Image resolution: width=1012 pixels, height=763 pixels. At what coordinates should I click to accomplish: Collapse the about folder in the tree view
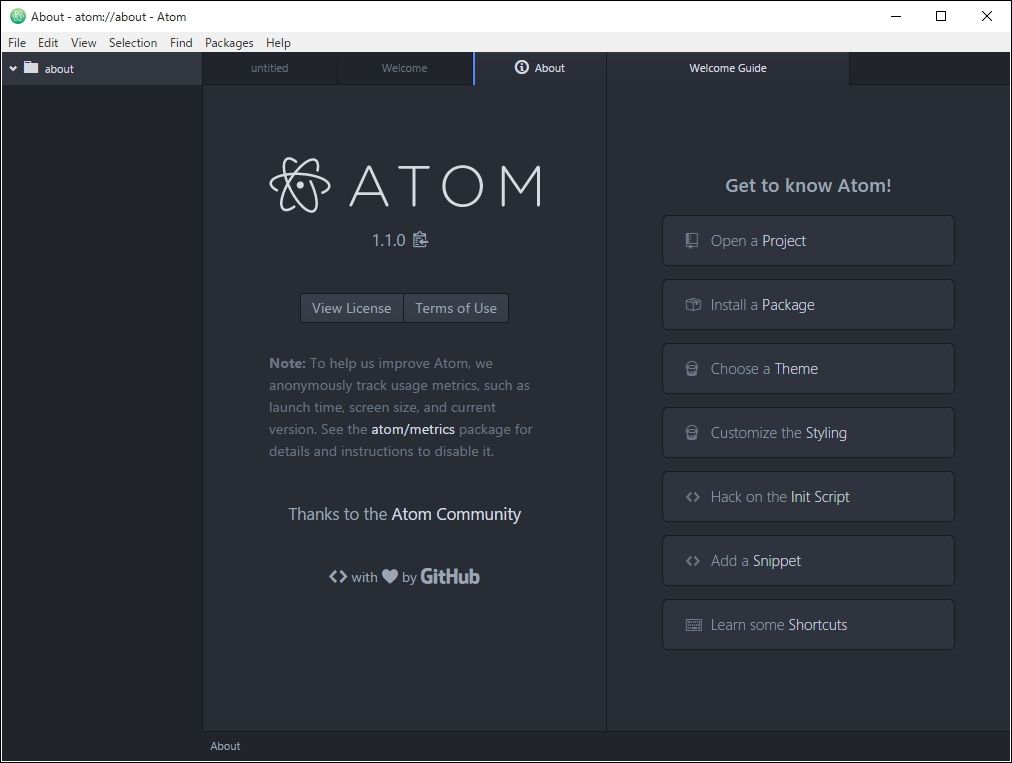point(13,68)
